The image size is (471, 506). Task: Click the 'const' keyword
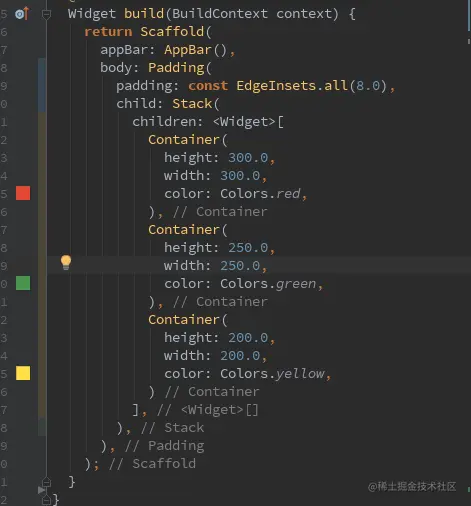coord(208,86)
